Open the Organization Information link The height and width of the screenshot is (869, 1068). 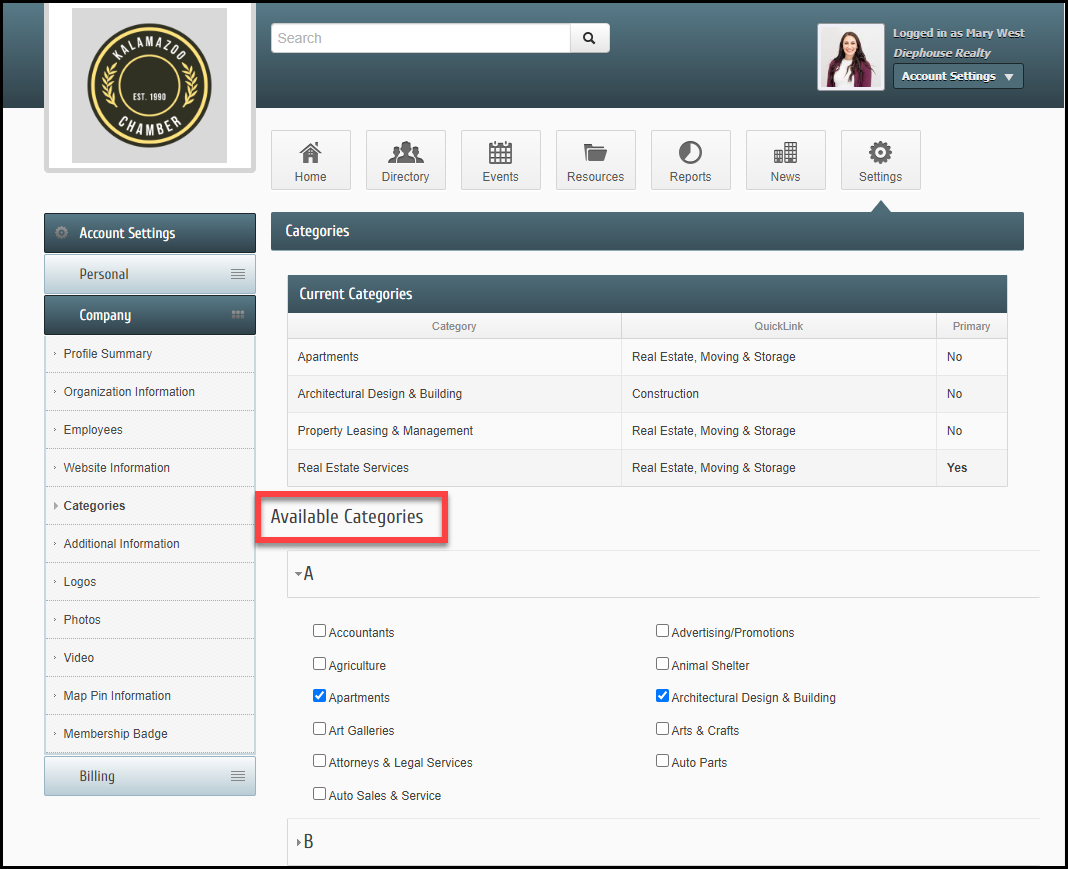(x=129, y=392)
